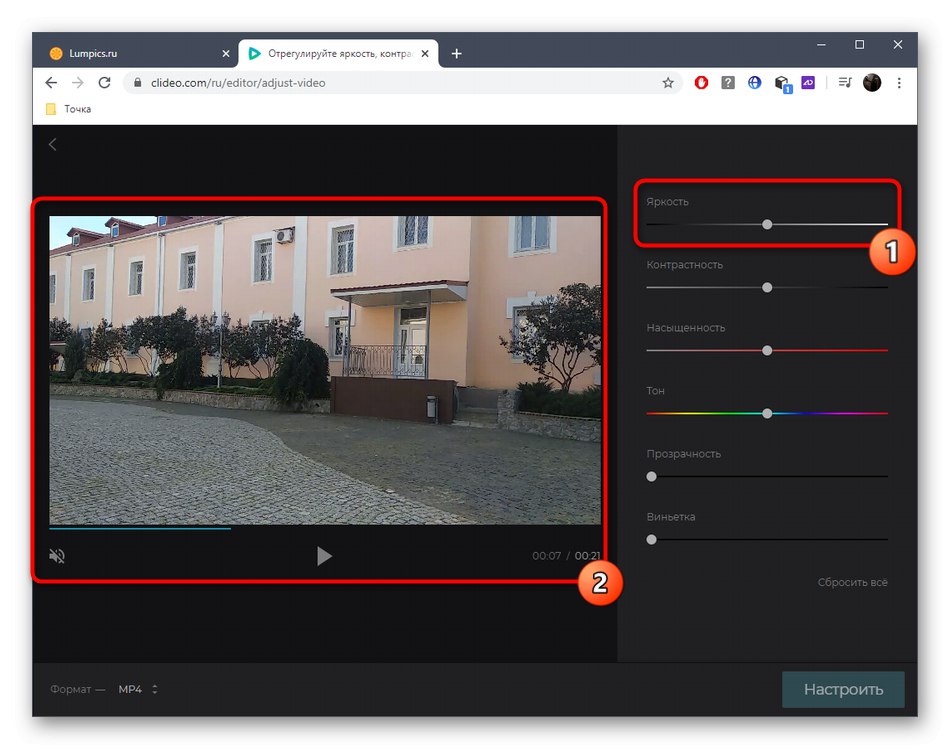Close the Lumpics.ru tab

click(x=225, y=54)
